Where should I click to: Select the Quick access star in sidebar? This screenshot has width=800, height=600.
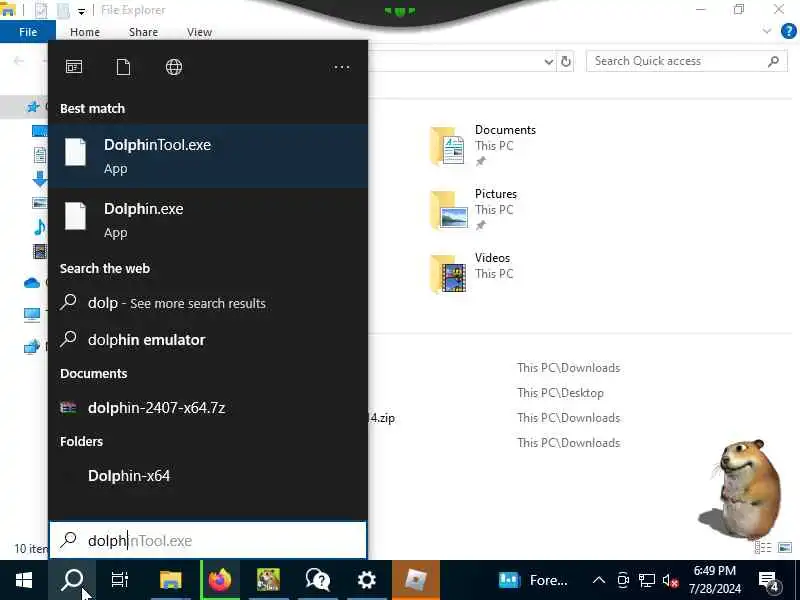tap(33, 107)
